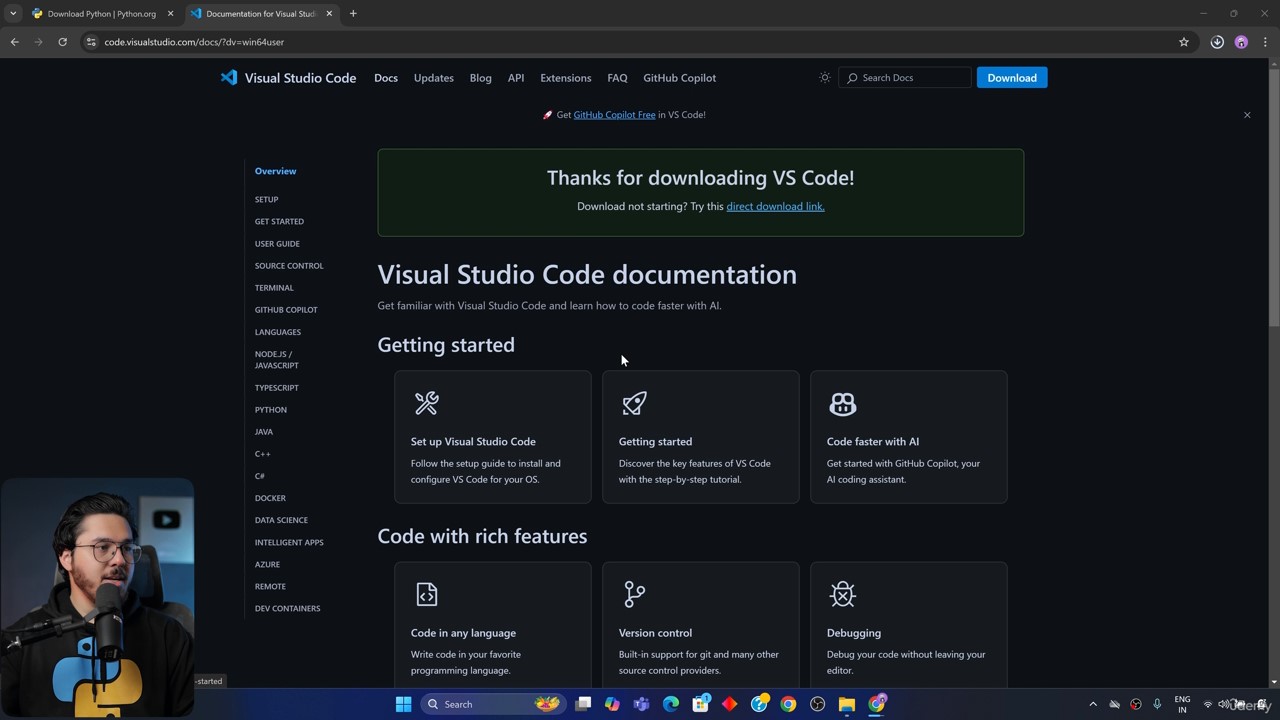Open the Debugging card title
1280x720 pixels.
click(854, 633)
